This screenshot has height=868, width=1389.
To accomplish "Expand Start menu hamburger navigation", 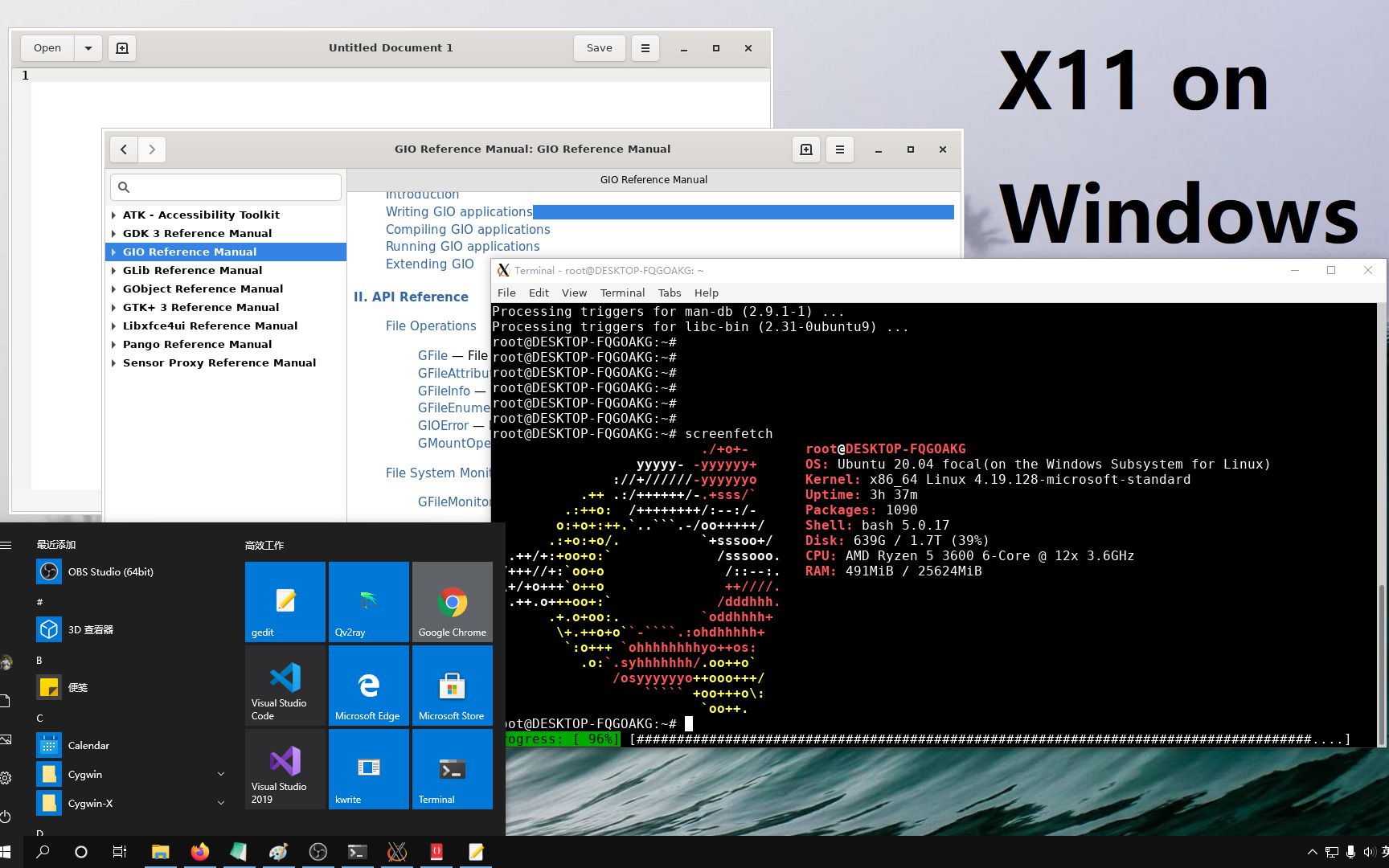I will 6,545.
